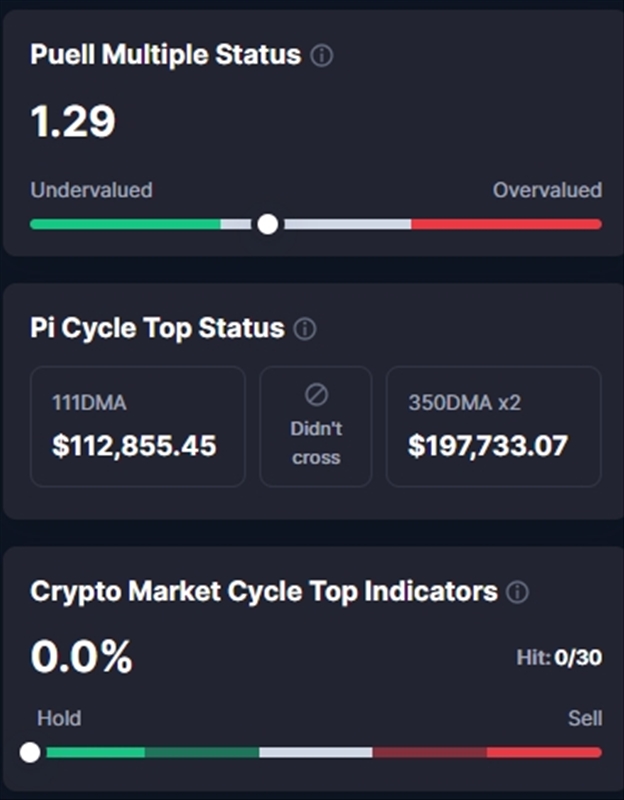The image size is (624, 800).
Task: Click the Overvalued label
Action: (x=547, y=190)
